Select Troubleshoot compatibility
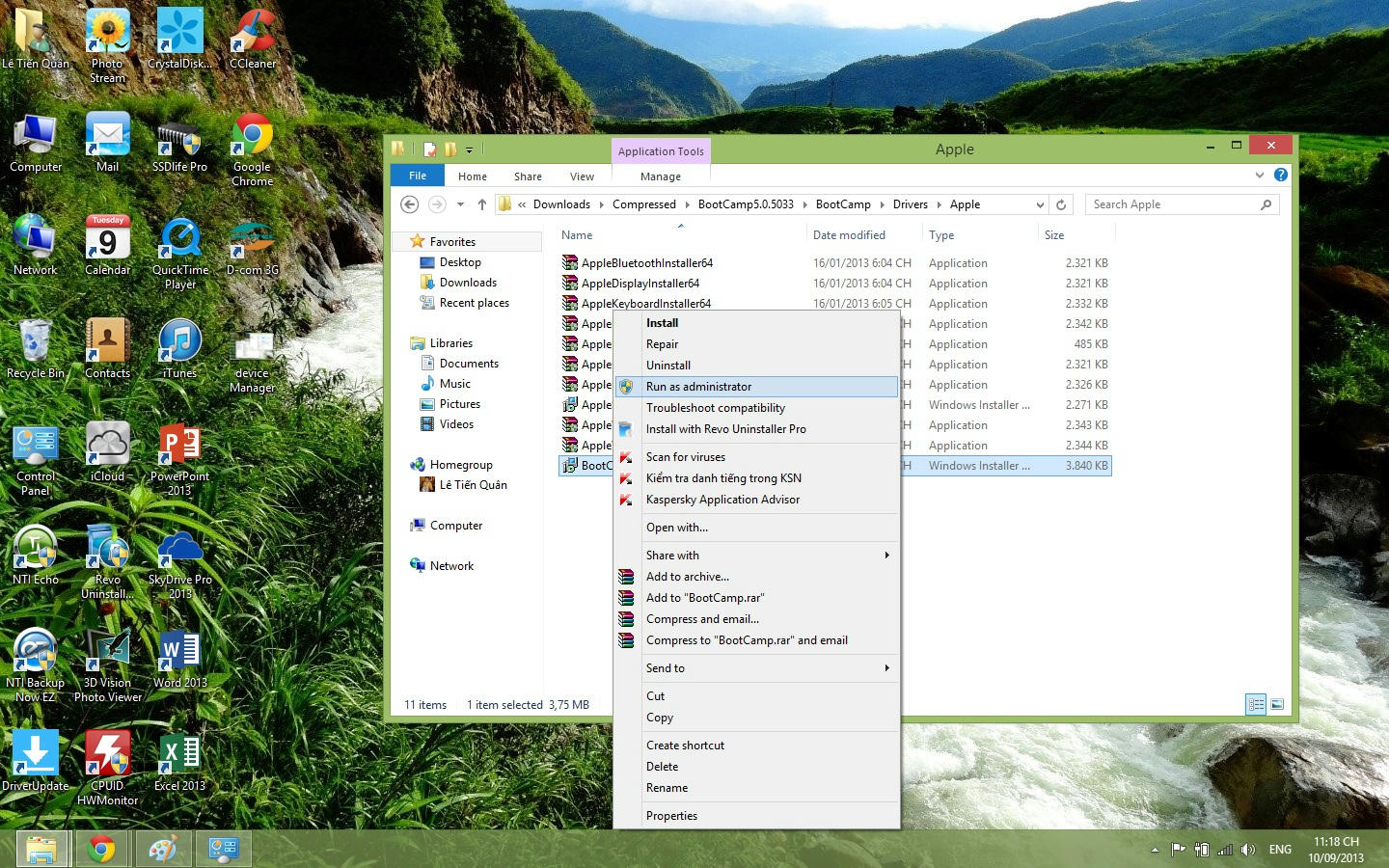 pyautogui.click(x=756, y=407)
